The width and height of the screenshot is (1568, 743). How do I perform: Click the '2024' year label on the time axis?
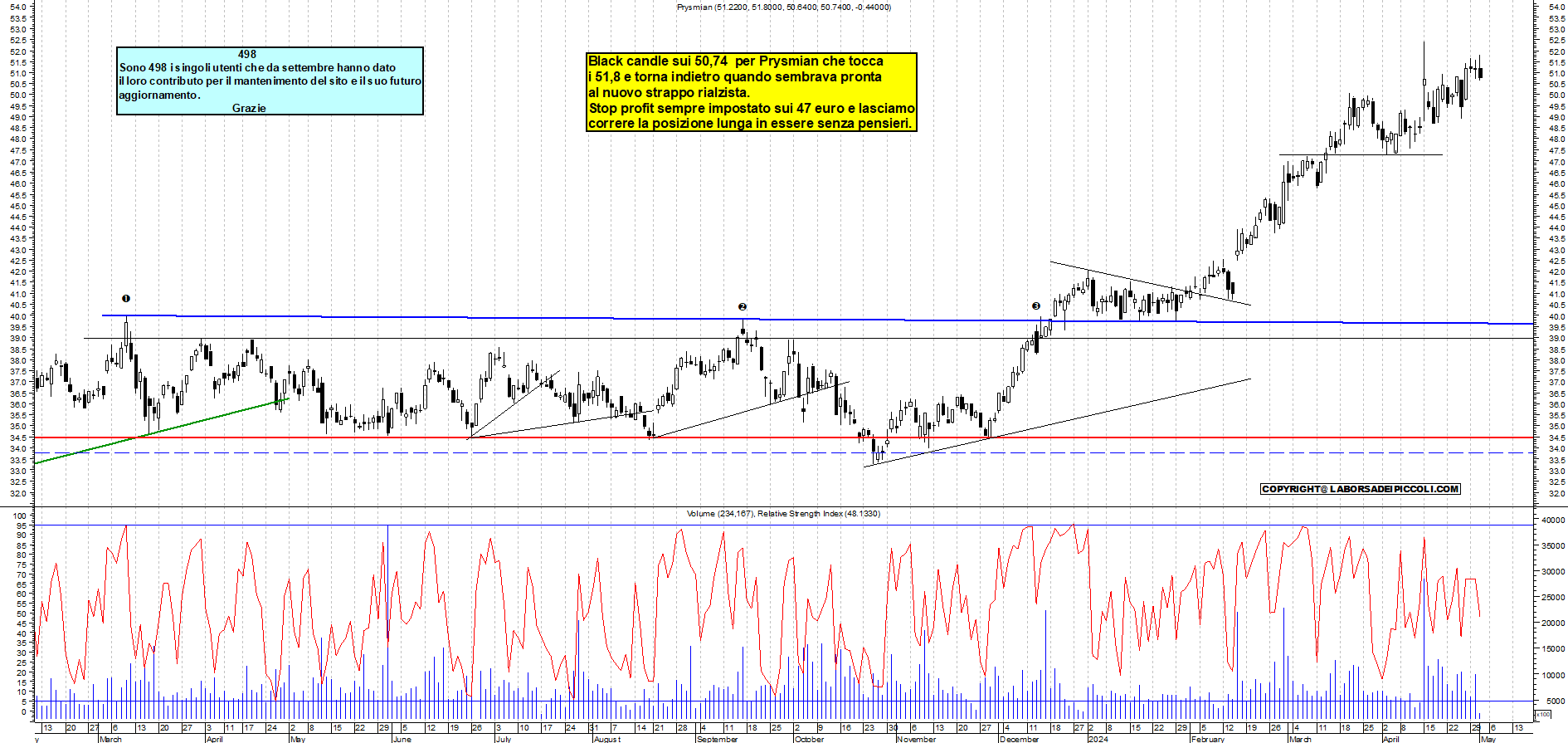point(1098,739)
